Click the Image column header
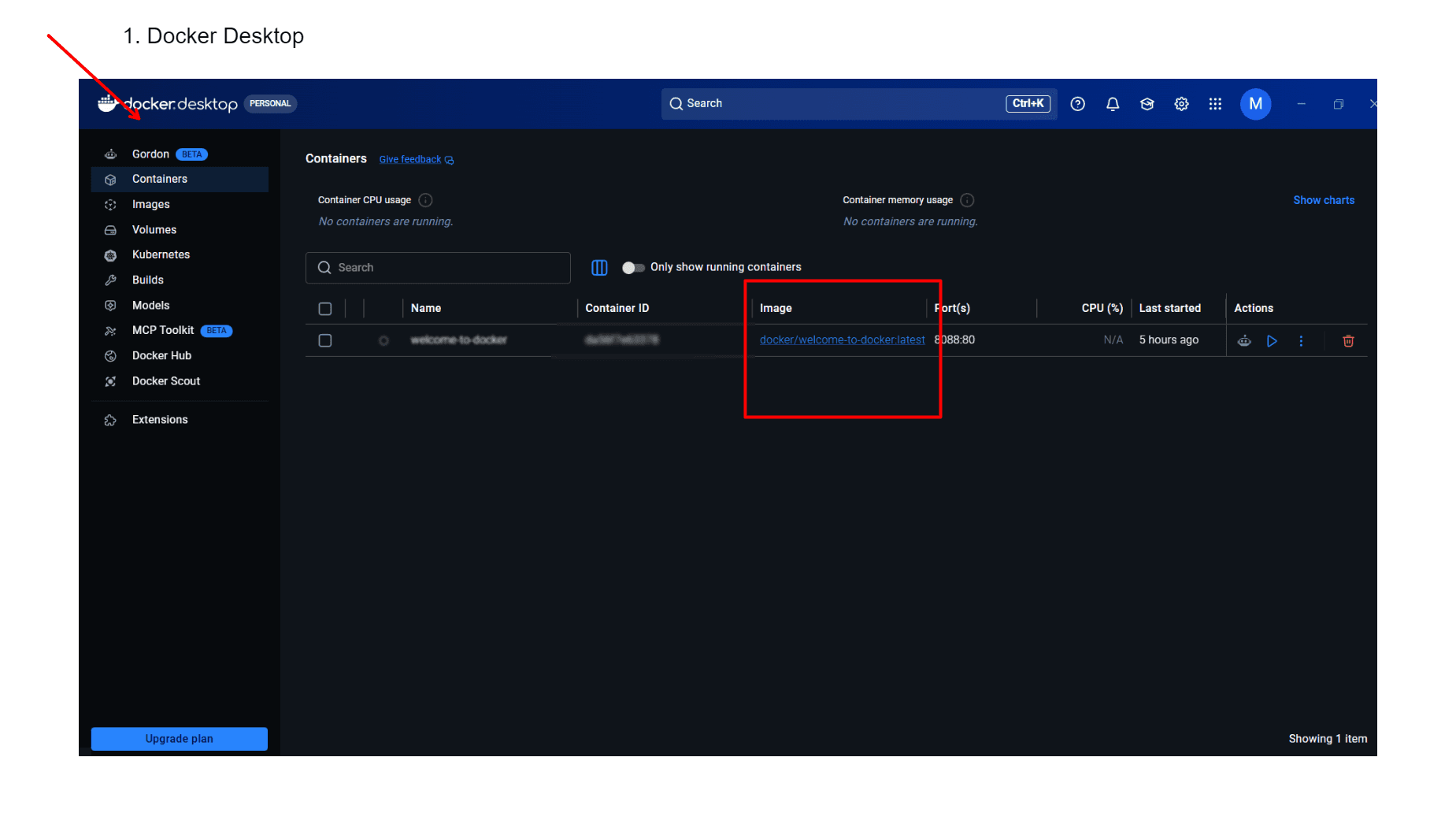The width and height of the screenshot is (1456, 835). [776, 309]
